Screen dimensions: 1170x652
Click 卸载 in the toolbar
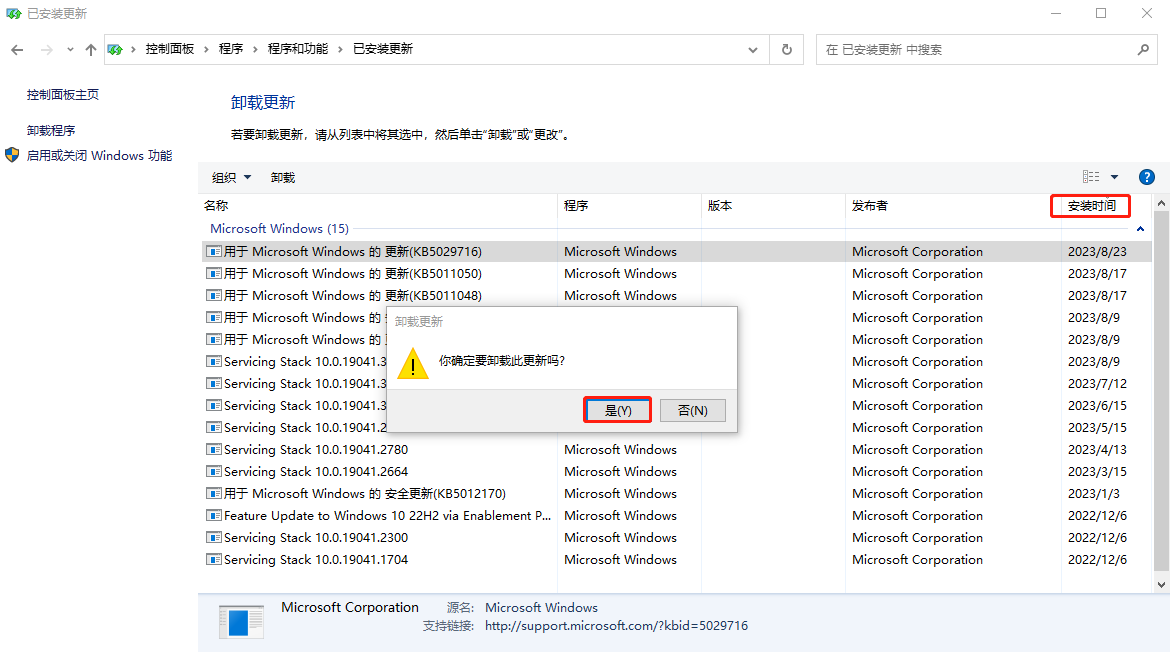pyautogui.click(x=283, y=177)
